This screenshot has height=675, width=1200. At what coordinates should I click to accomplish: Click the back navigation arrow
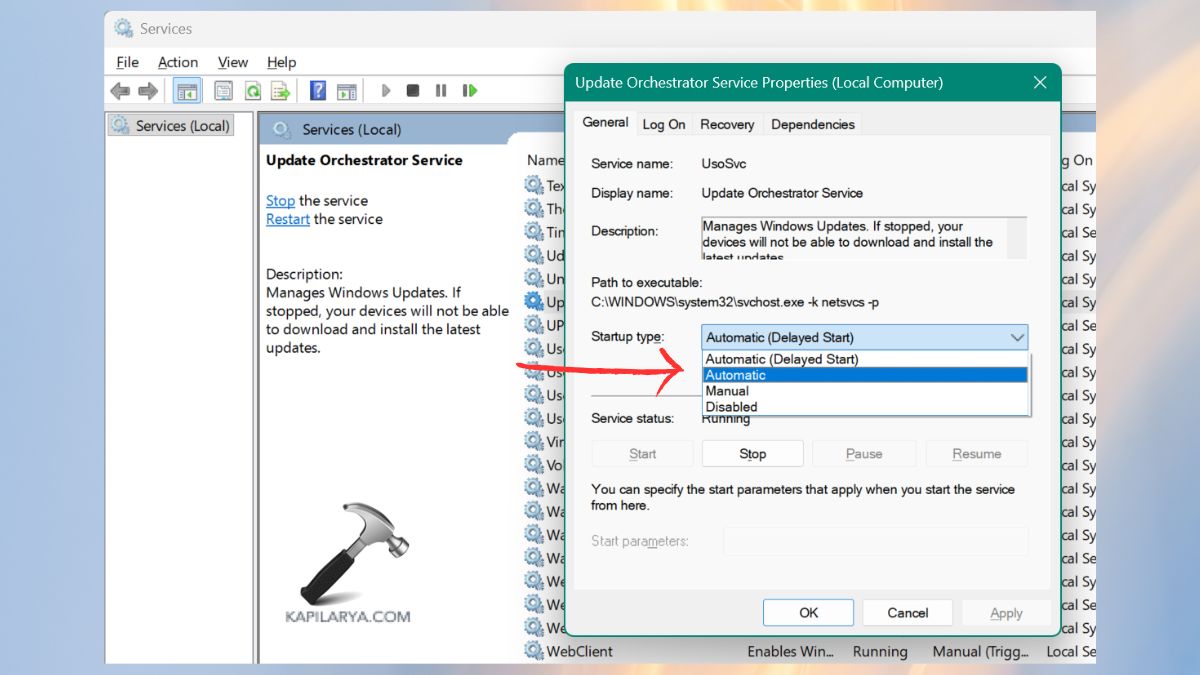(120, 90)
